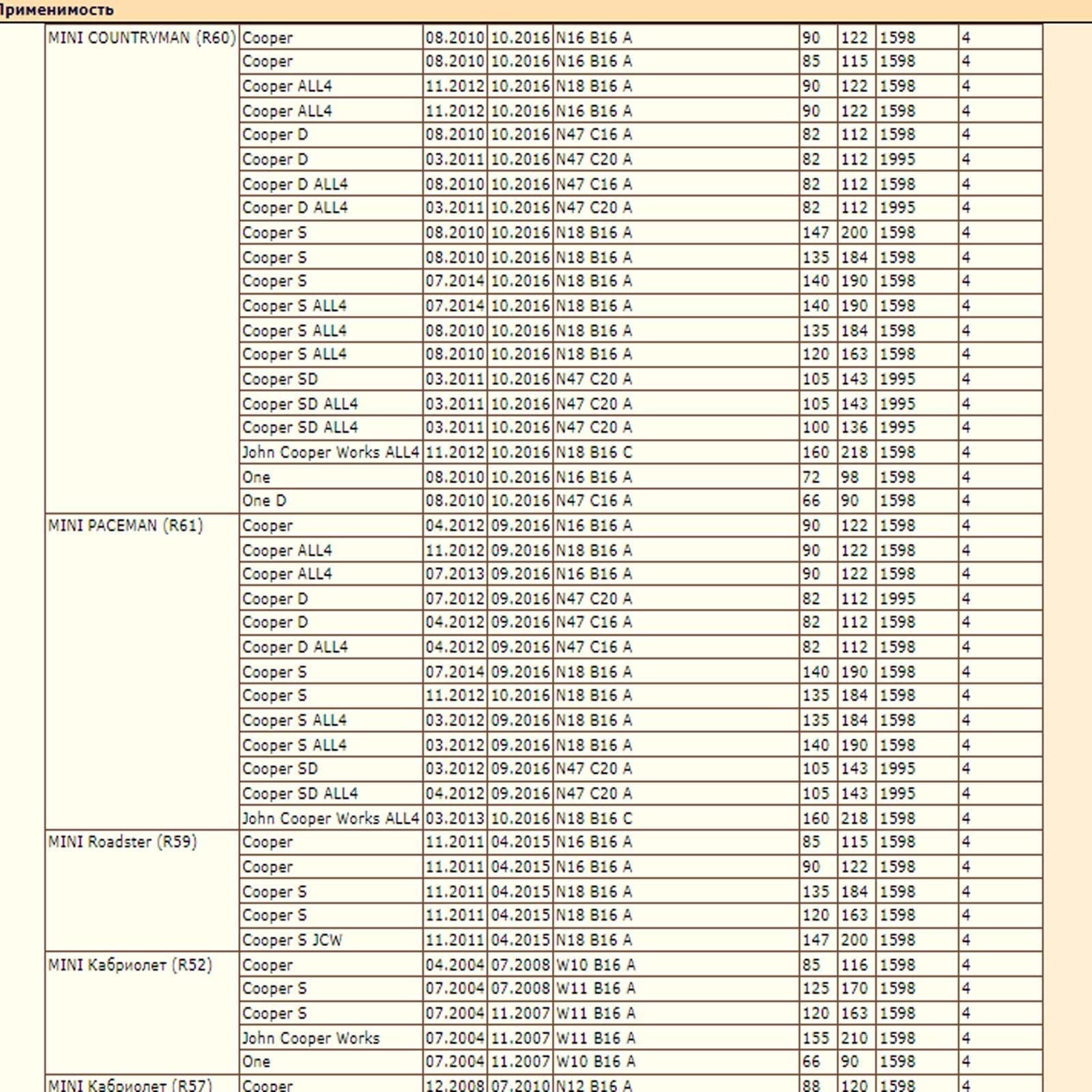Select the 210 horsepower value cell

pos(854,1038)
